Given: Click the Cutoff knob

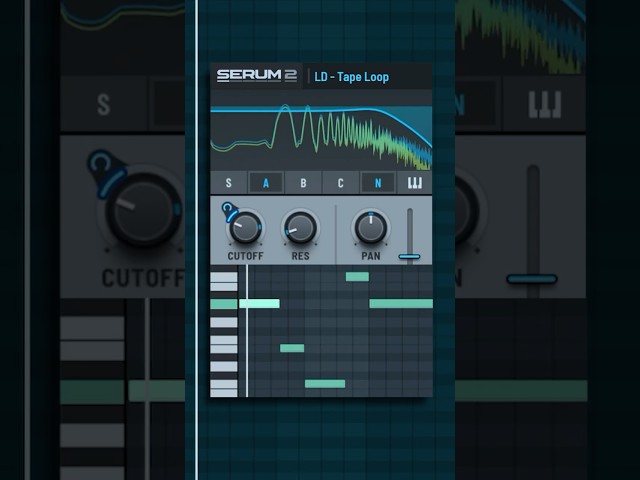Looking at the screenshot, I should pos(245,227).
